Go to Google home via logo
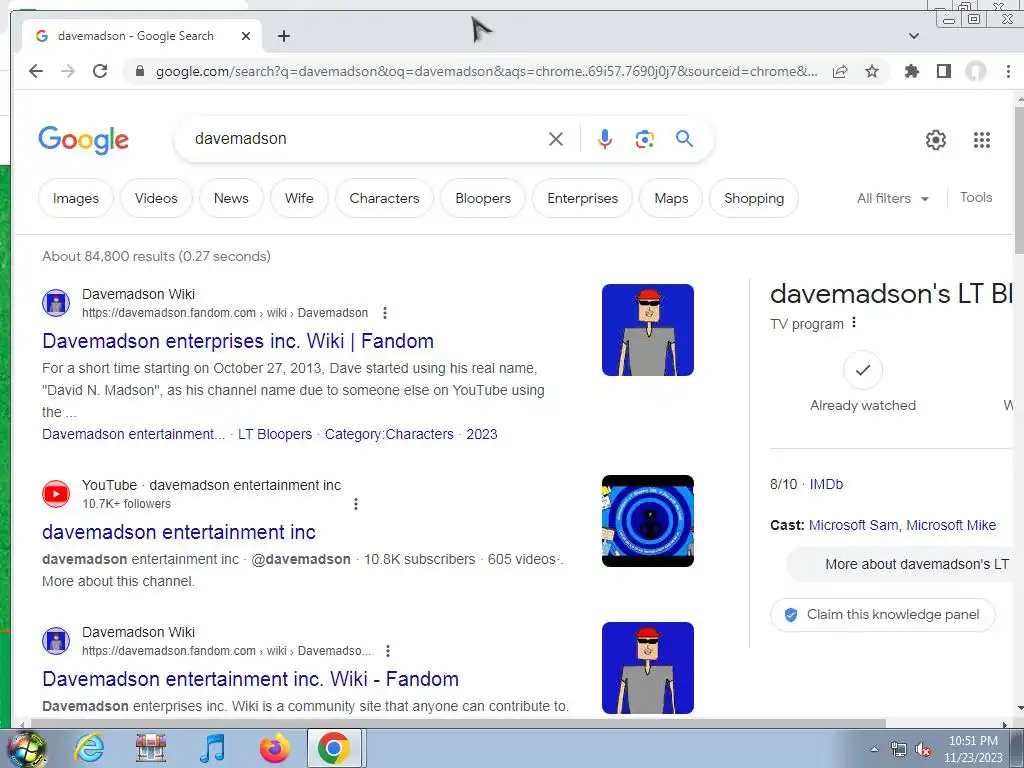 84,140
